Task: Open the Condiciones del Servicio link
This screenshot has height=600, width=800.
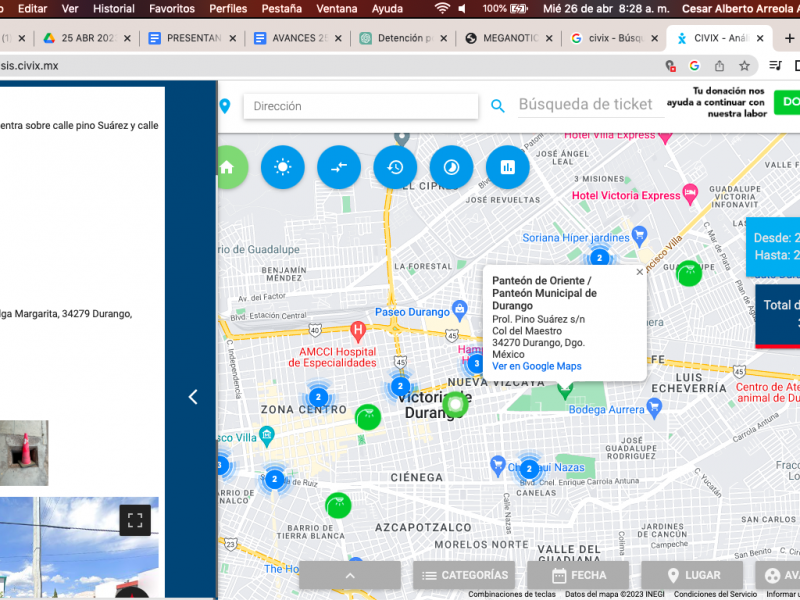Action: click(715, 594)
